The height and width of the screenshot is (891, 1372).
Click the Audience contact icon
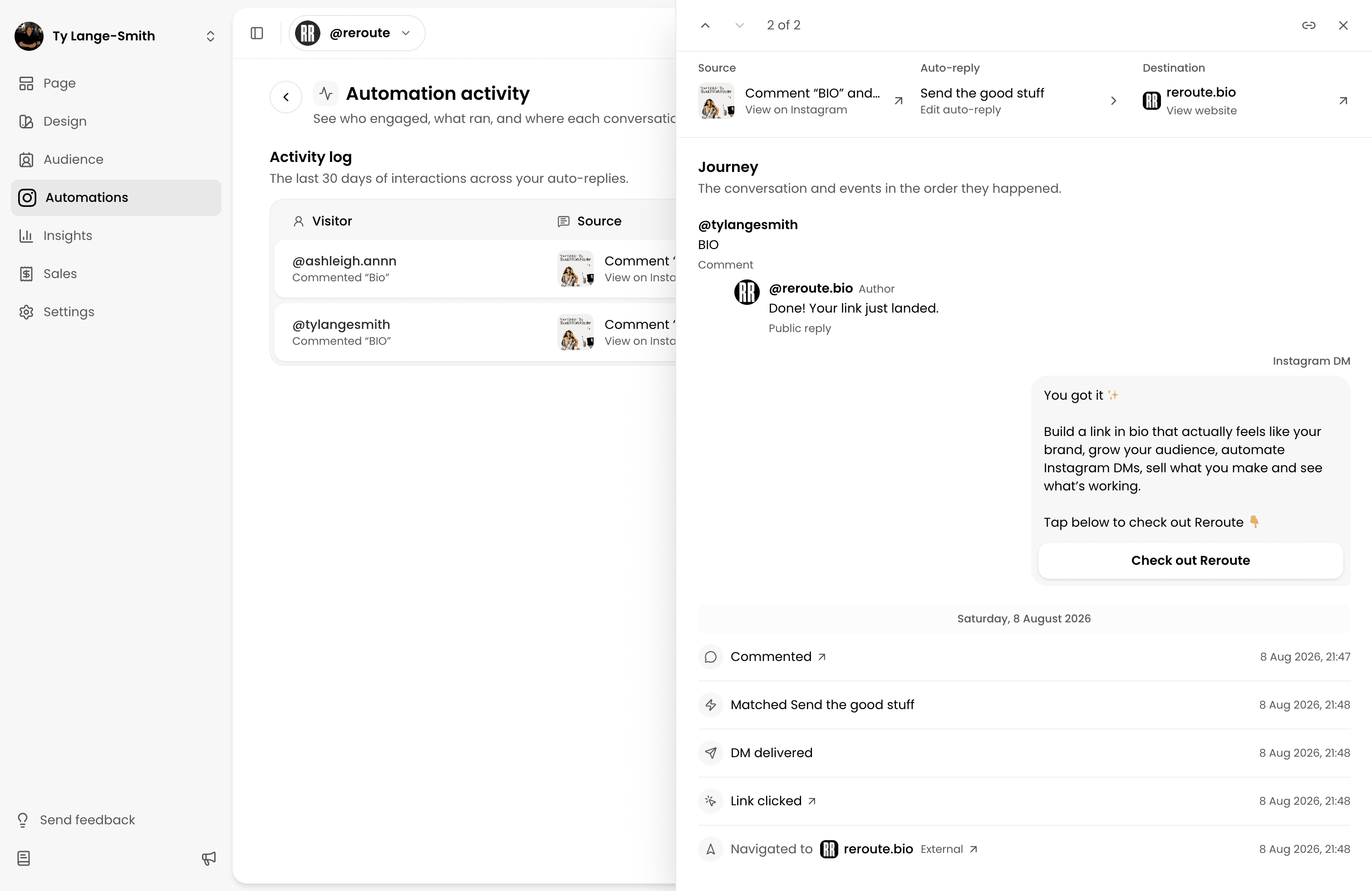[26, 159]
